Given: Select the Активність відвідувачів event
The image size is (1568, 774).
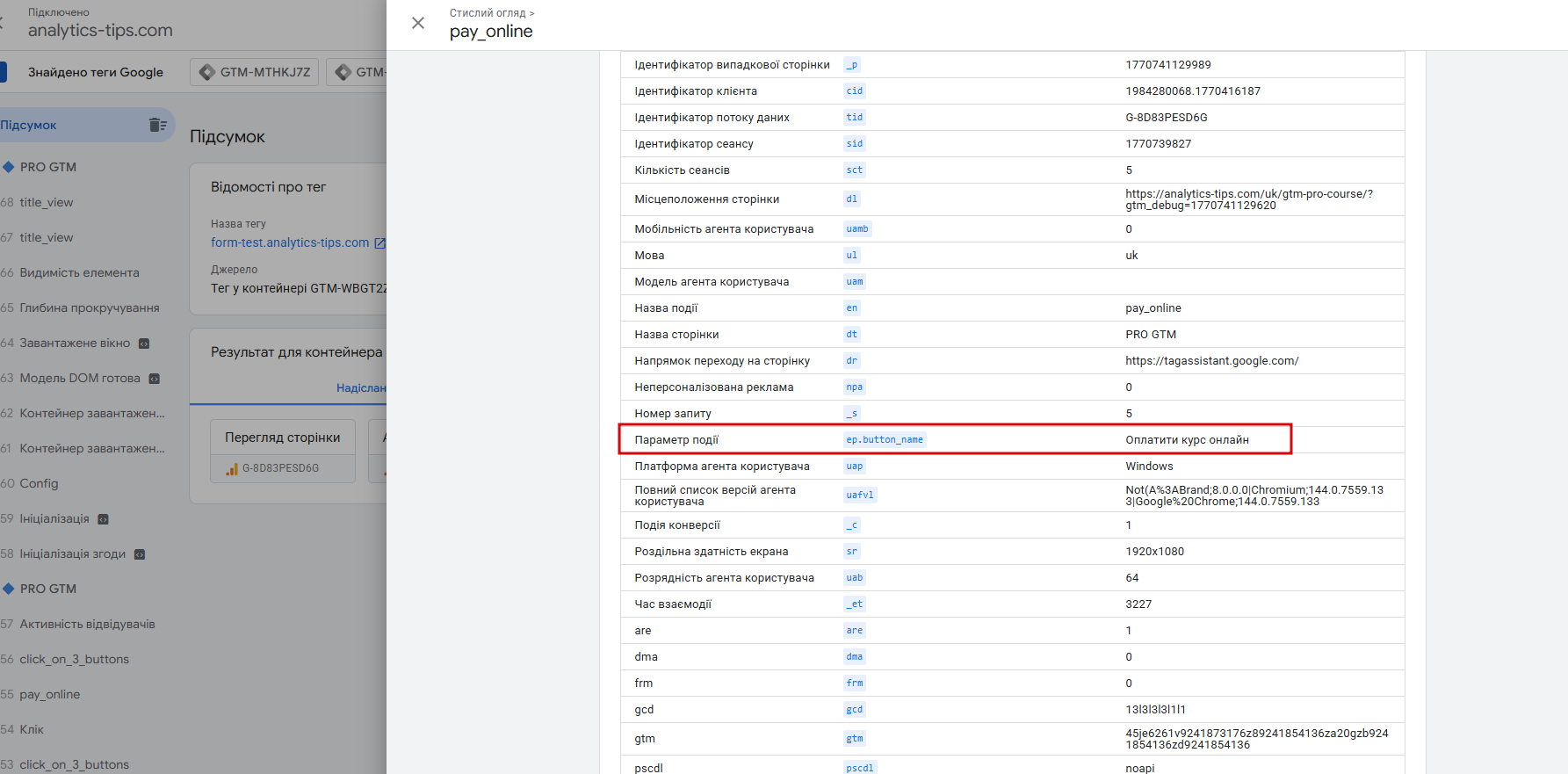Looking at the screenshot, I should click(87, 624).
